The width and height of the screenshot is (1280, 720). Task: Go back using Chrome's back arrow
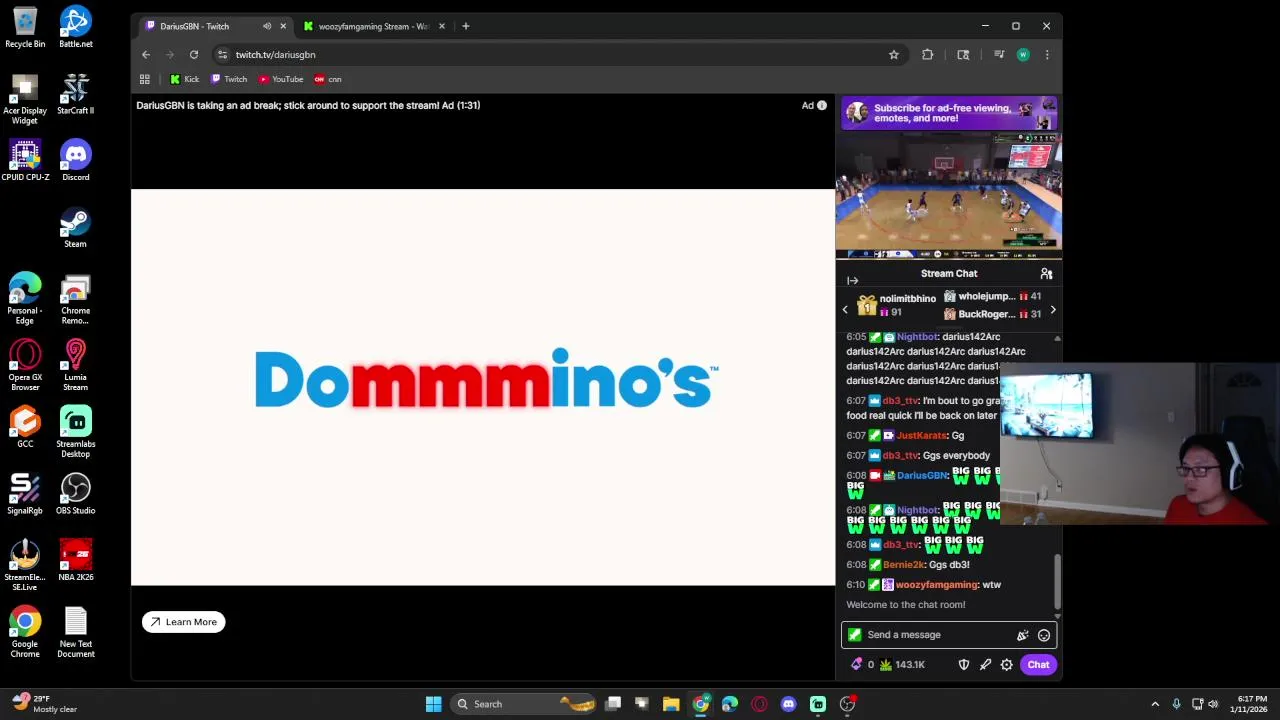146,55
